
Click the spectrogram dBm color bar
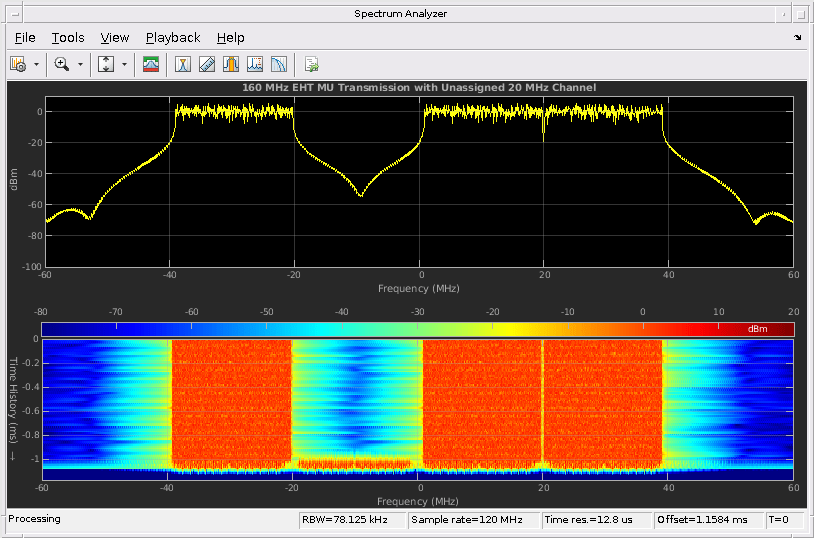[417, 329]
